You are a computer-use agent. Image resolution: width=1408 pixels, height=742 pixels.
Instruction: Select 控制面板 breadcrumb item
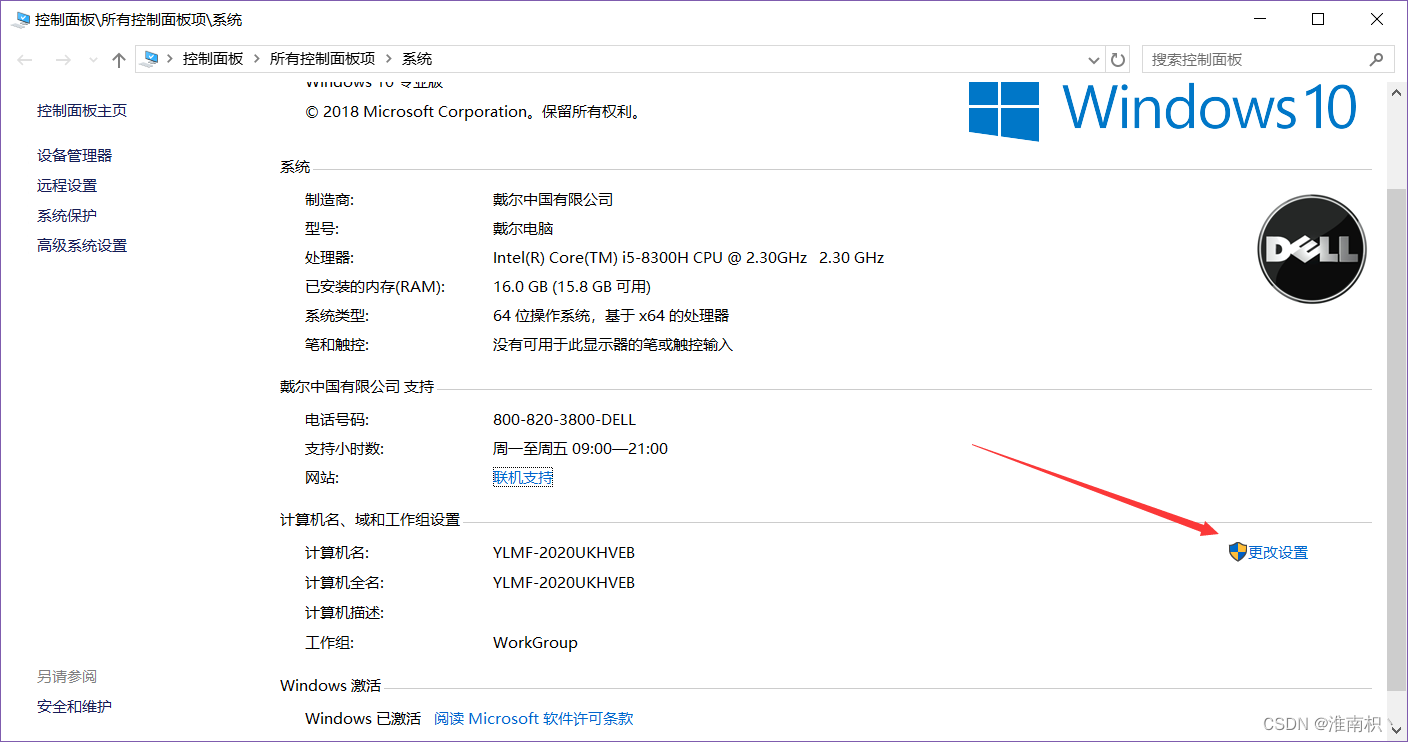213,59
